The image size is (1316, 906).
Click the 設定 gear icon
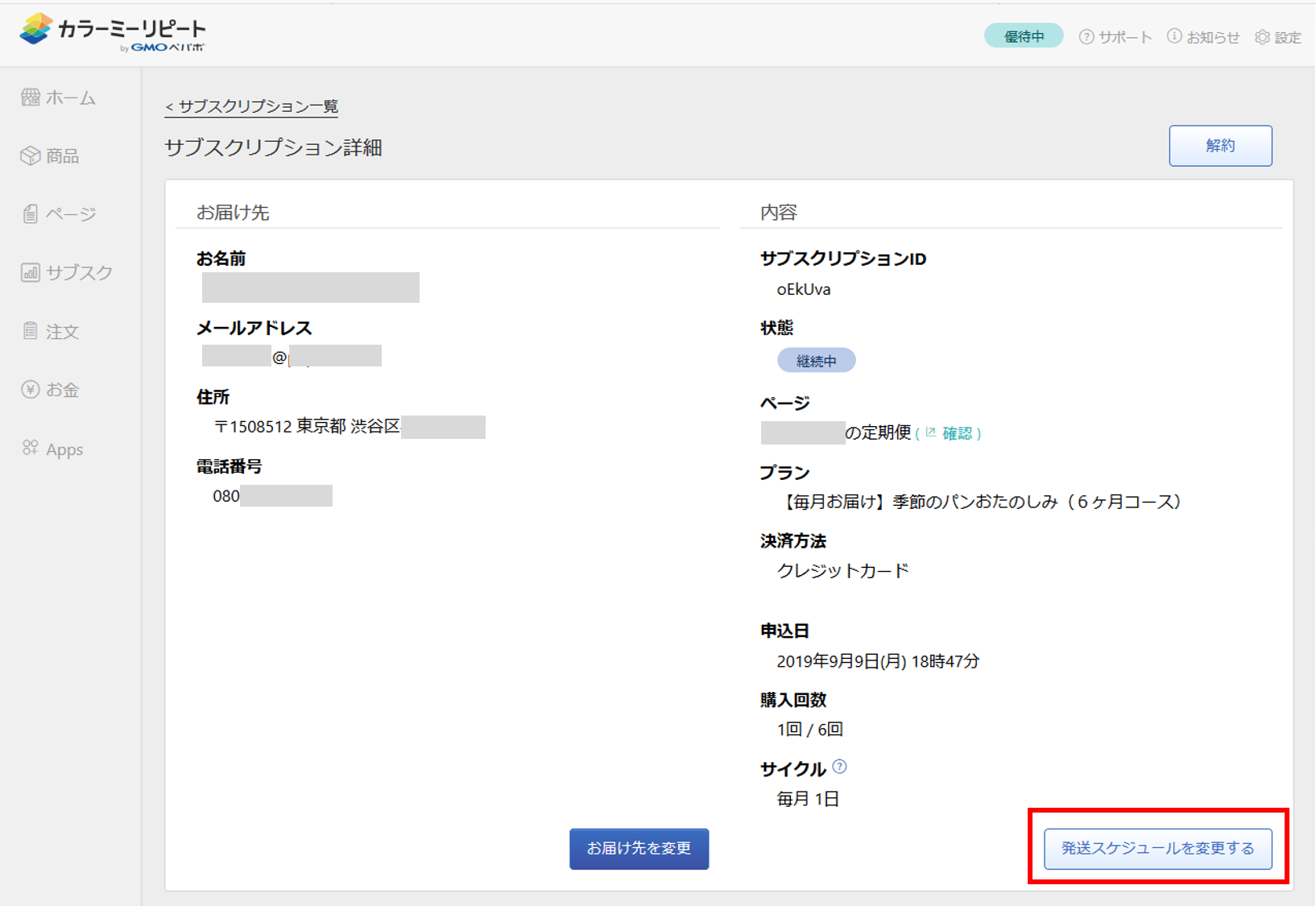click(x=1262, y=37)
